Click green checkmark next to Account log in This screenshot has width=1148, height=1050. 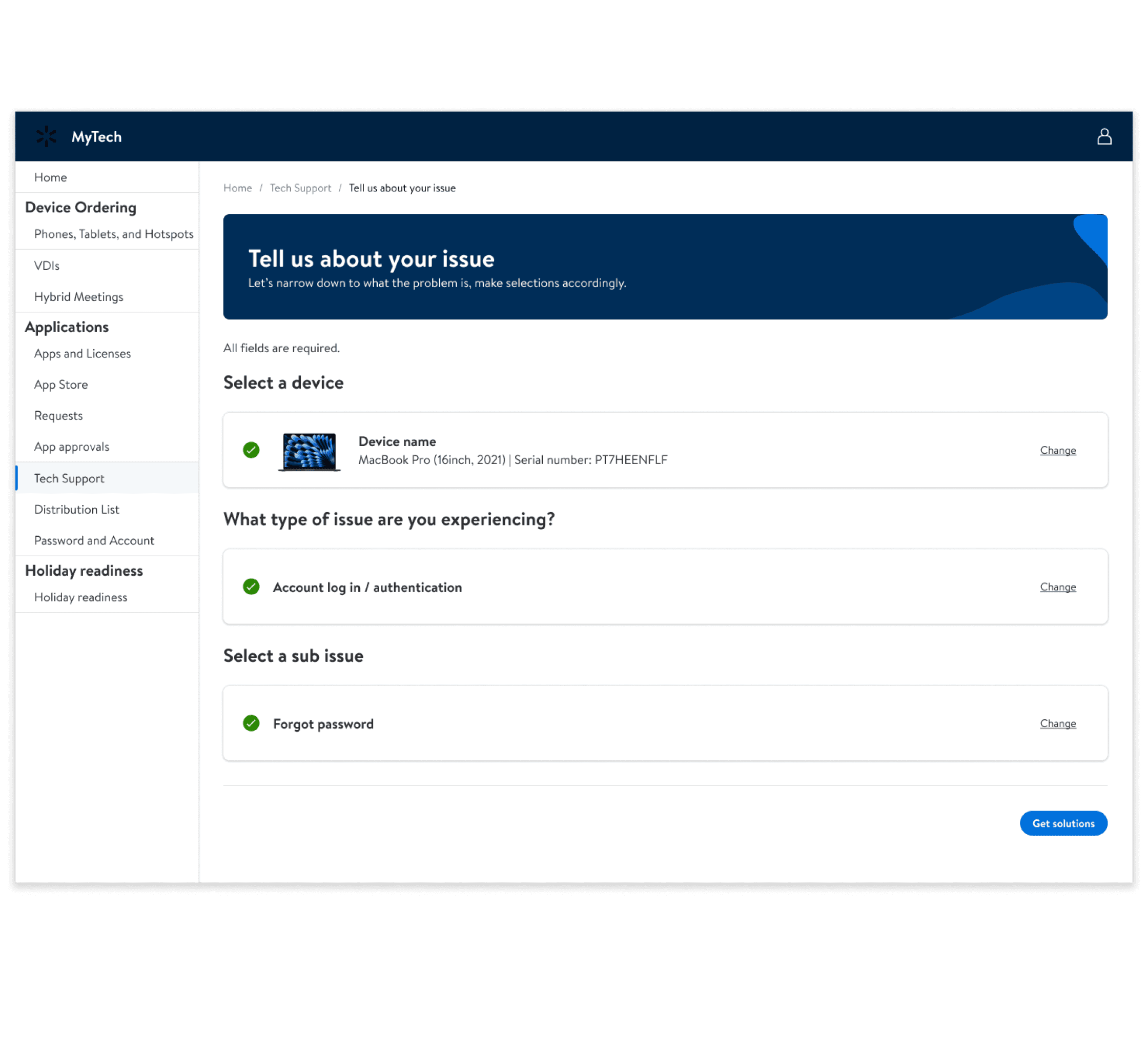[x=251, y=586]
